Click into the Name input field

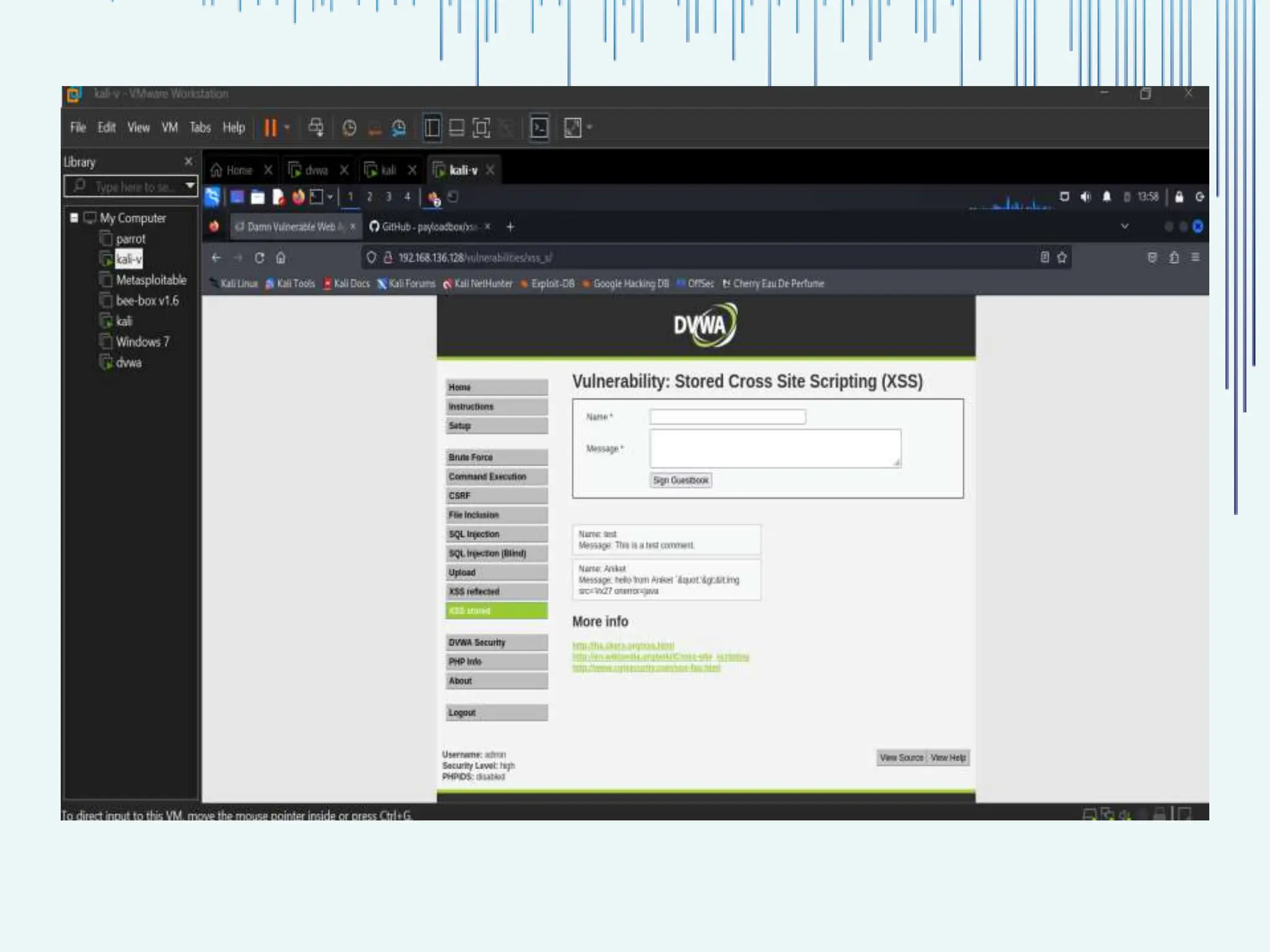point(727,416)
